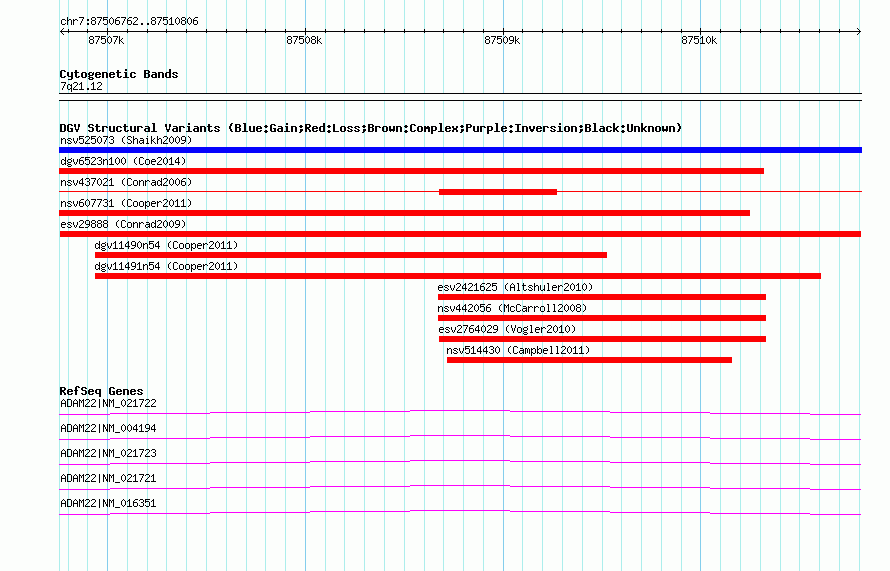Open nsv442056 (McCarroll2008) variant label

click(512, 308)
